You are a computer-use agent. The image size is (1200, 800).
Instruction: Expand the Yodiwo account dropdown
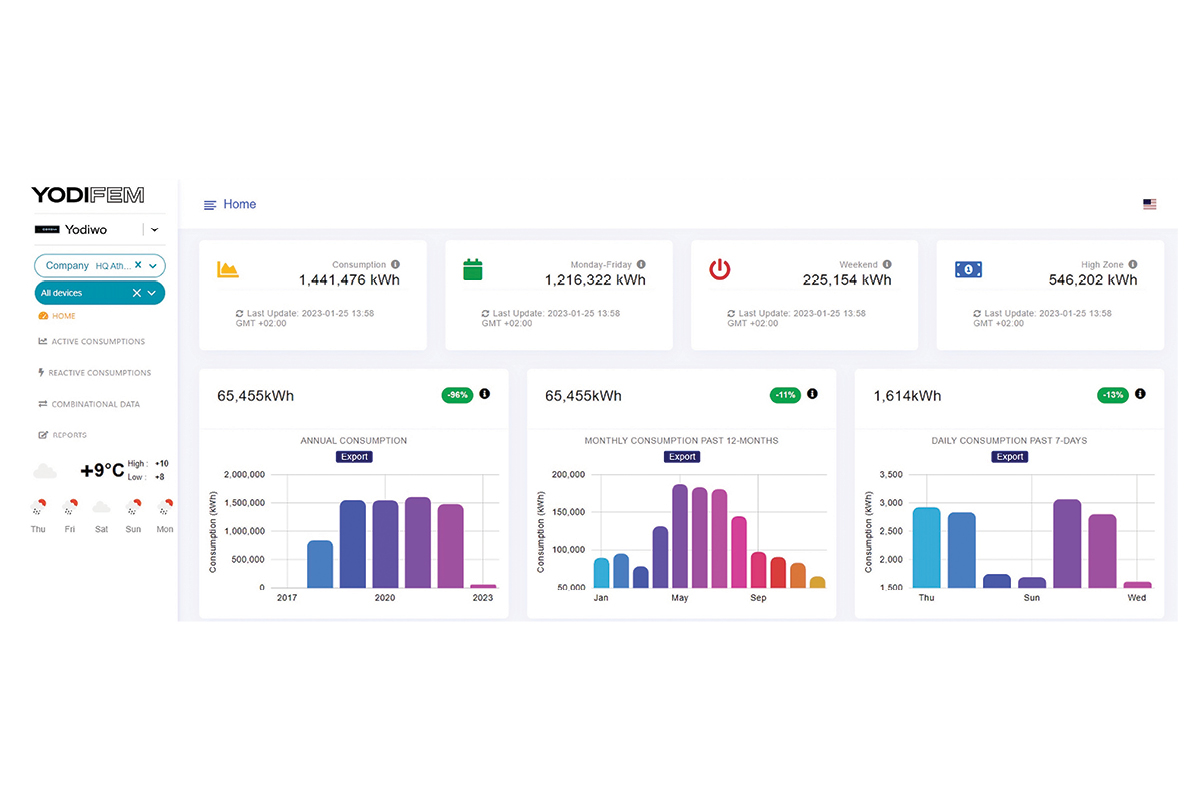154,230
